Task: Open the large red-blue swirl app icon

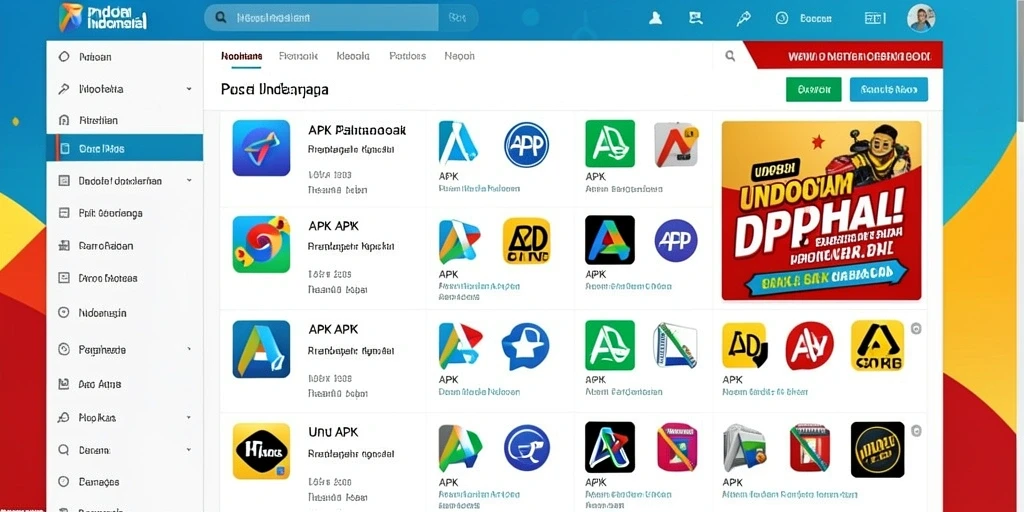Action: [261, 244]
